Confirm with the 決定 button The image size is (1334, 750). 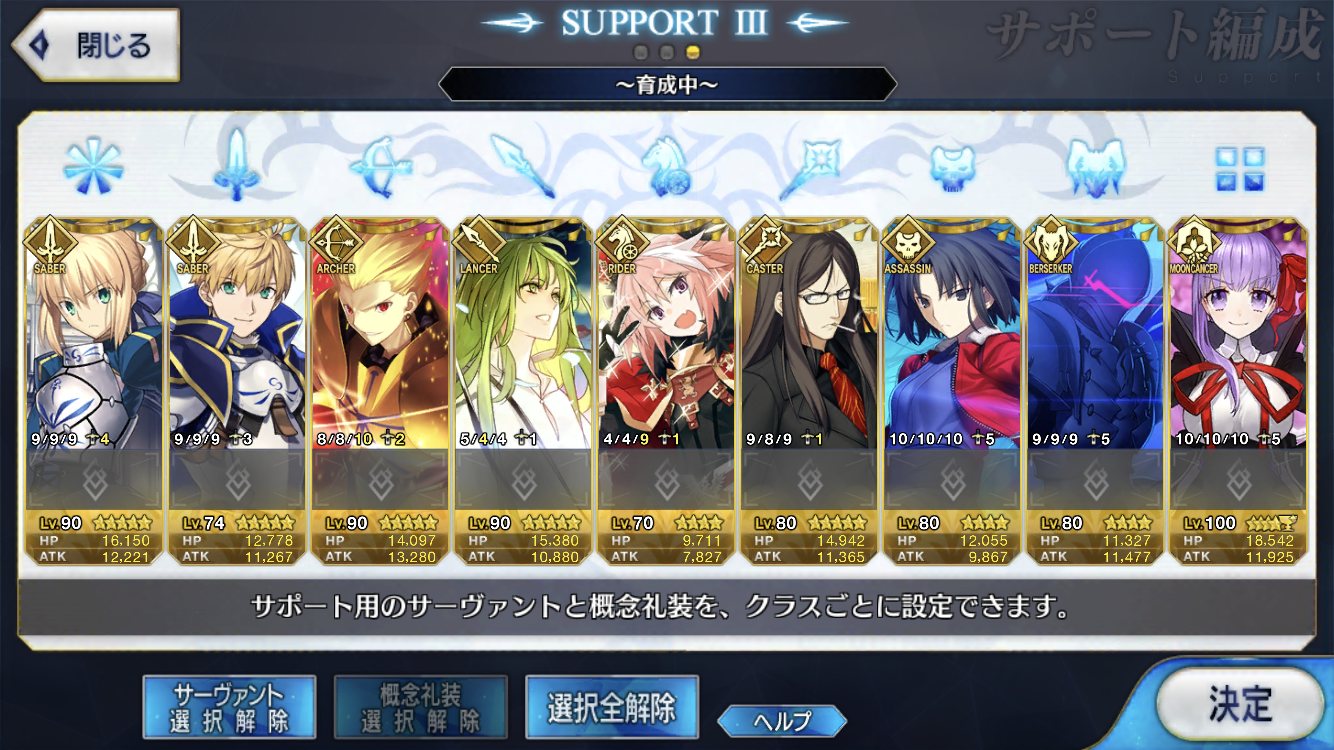pos(1240,704)
